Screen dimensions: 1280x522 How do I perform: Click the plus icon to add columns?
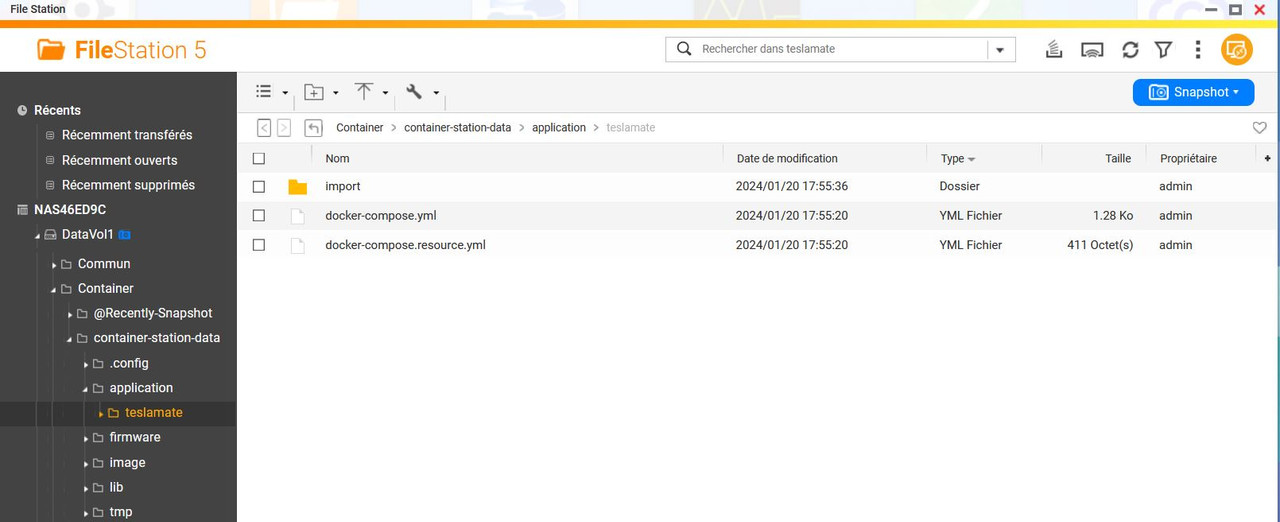[x=1268, y=158]
